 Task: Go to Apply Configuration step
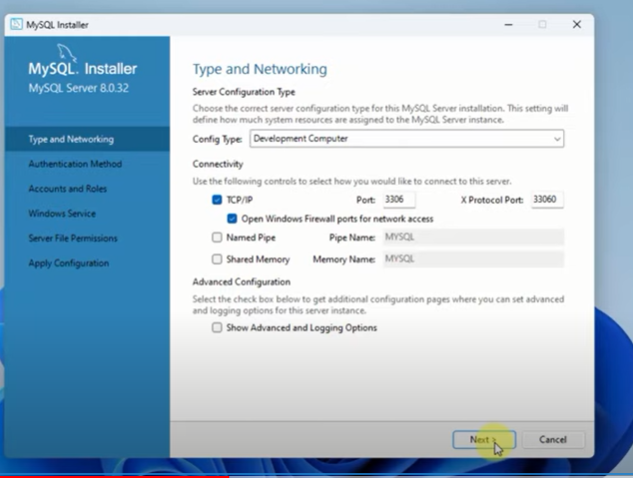point(69,263)
